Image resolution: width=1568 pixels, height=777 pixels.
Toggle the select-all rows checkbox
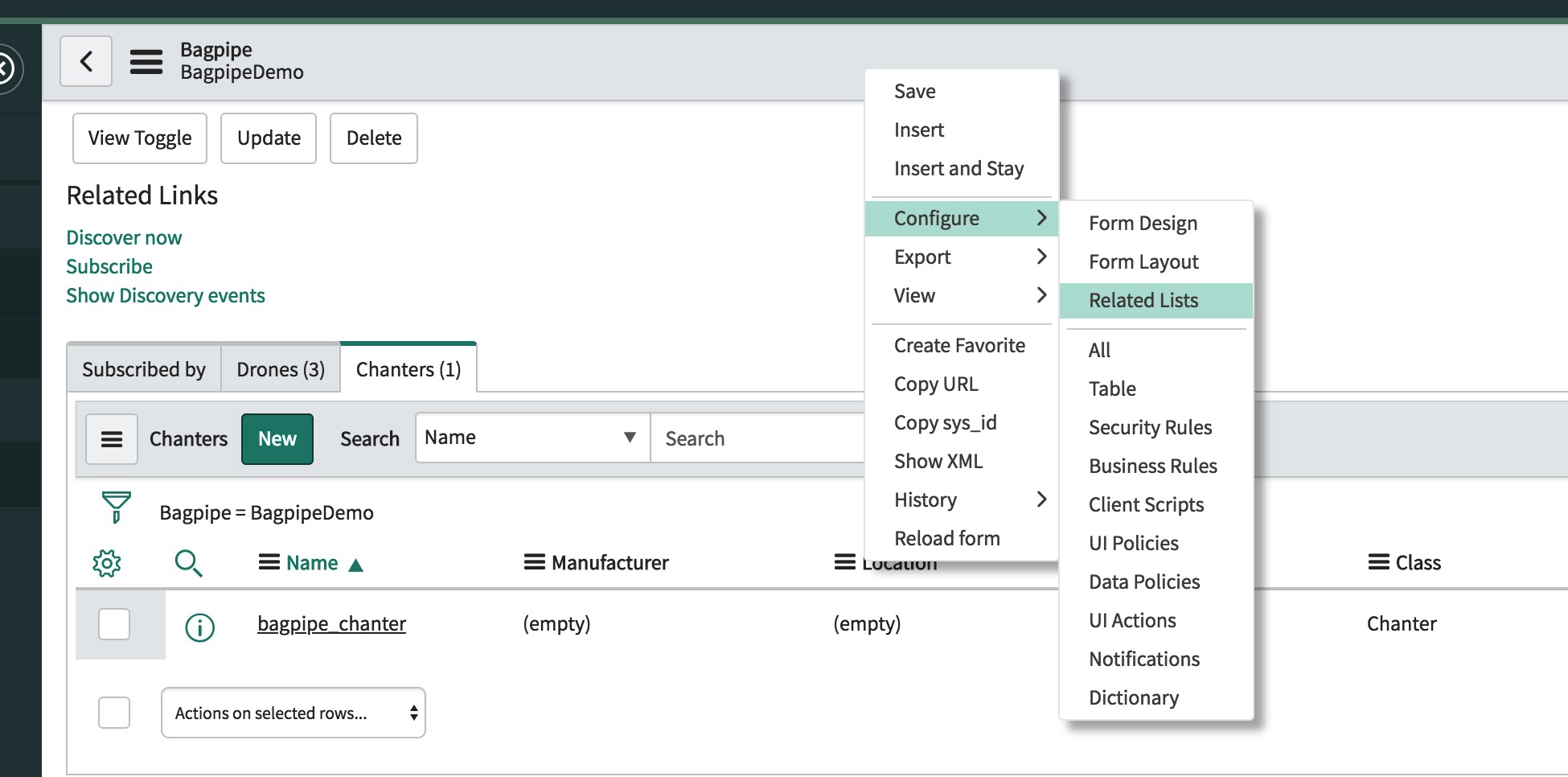coord(114,713)
